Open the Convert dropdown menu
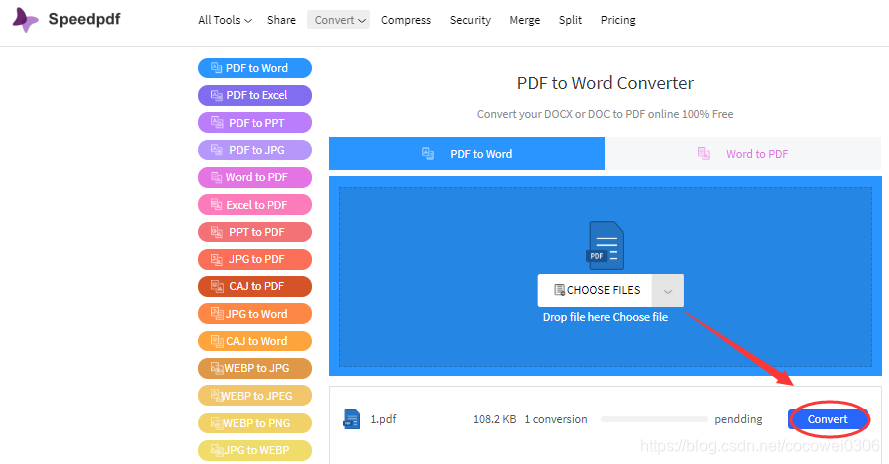Viewport: 889px width, 464px height. pyautogui.click(x=338, y=20)
